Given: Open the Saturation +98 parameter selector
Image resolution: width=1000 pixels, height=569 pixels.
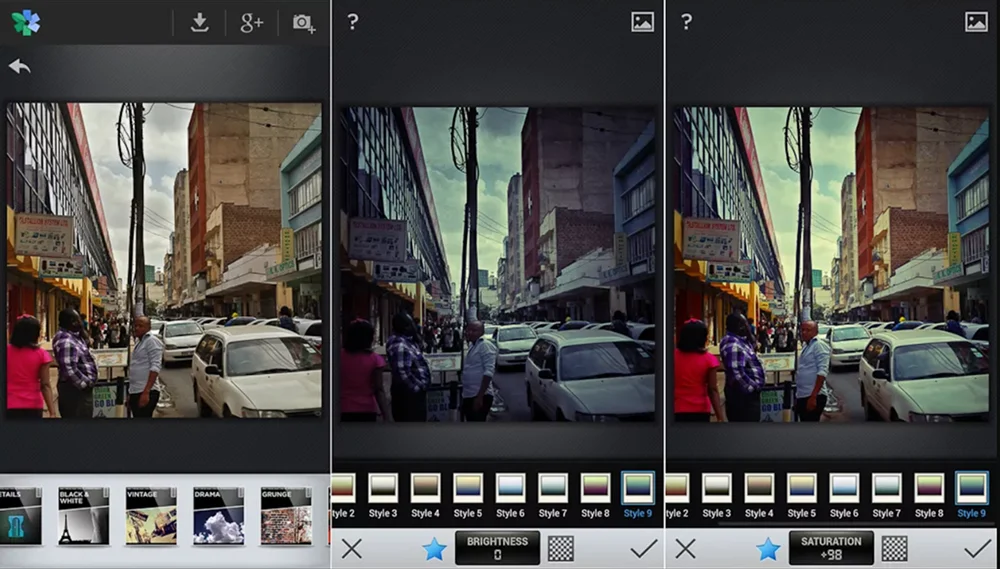Looking at the screenshot, I should point(831,548).
